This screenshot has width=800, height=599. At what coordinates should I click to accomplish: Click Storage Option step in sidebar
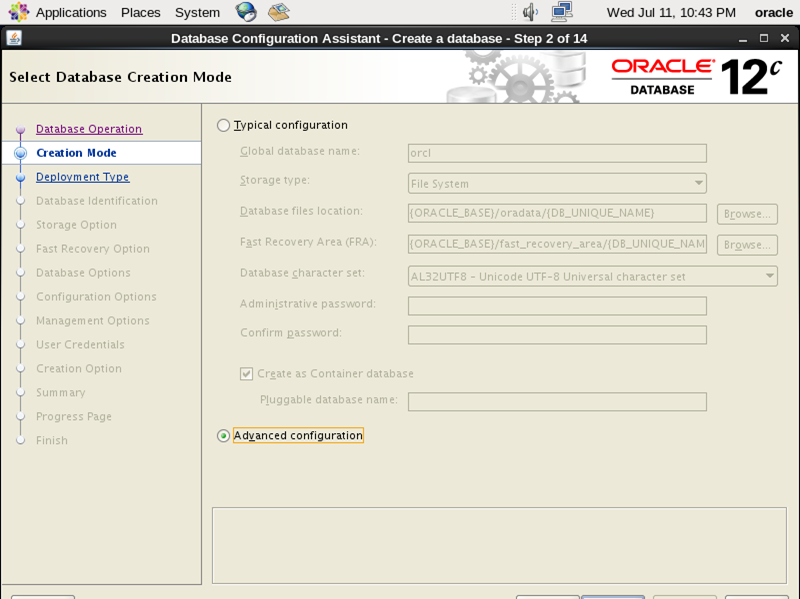[x=76, y=224]
